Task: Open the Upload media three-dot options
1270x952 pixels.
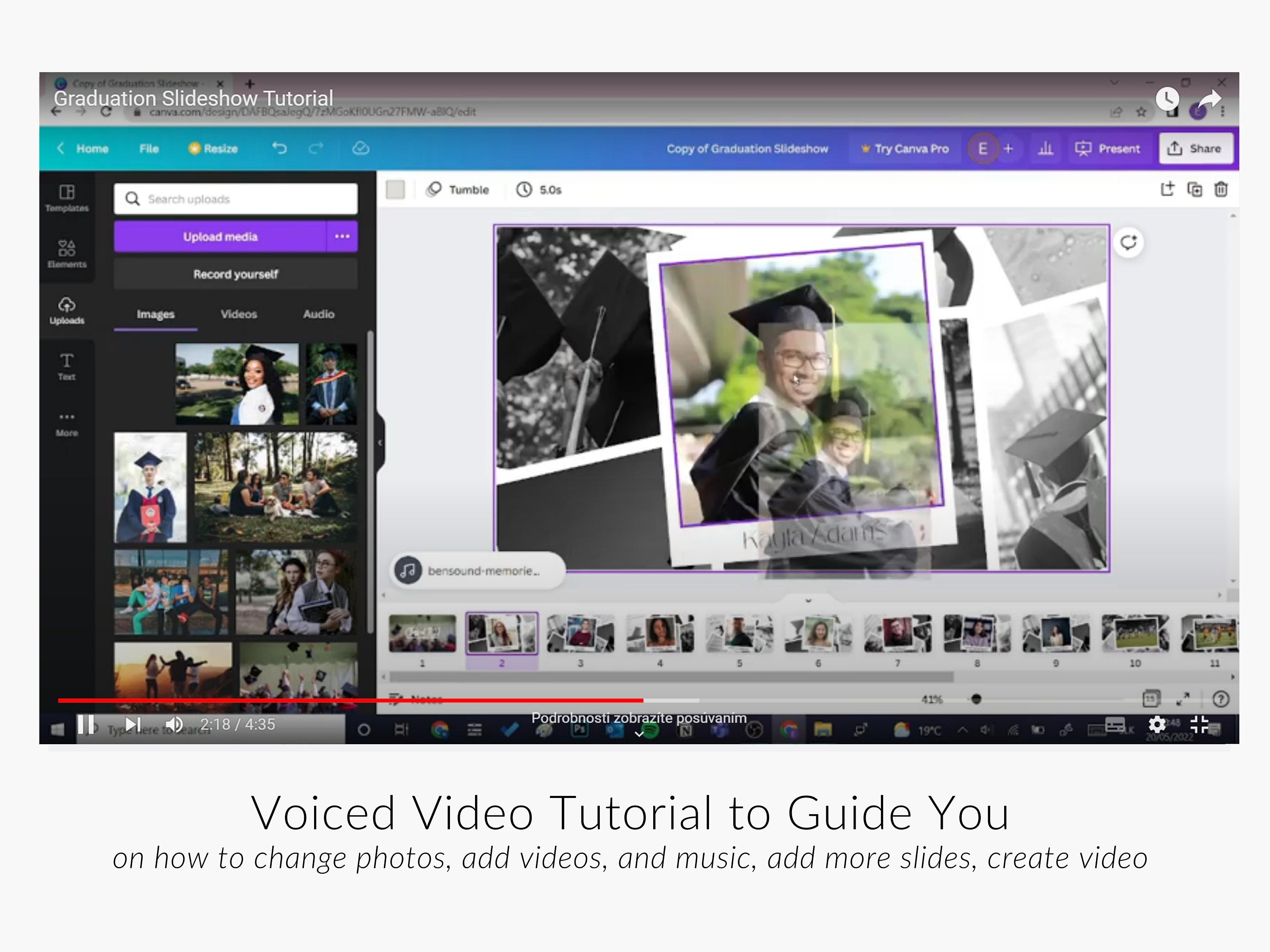Action: point(342,237)
